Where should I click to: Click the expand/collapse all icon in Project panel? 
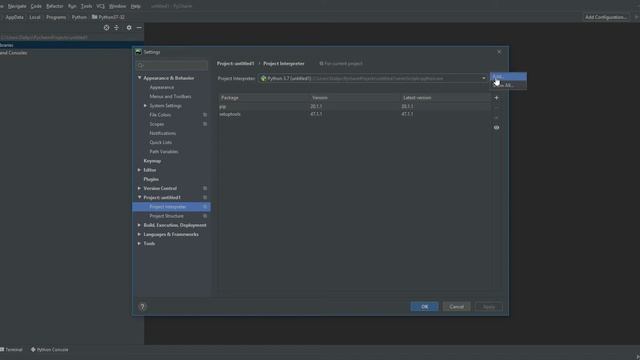(x=117, y=28)
